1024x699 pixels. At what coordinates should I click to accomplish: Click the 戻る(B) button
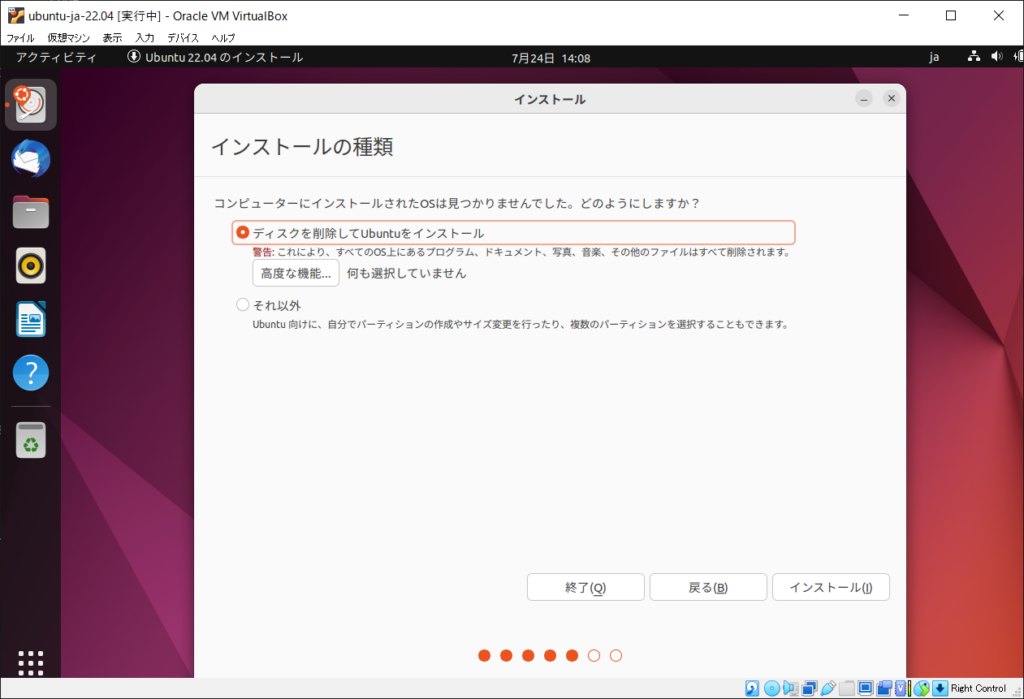(x=708, y=587)
